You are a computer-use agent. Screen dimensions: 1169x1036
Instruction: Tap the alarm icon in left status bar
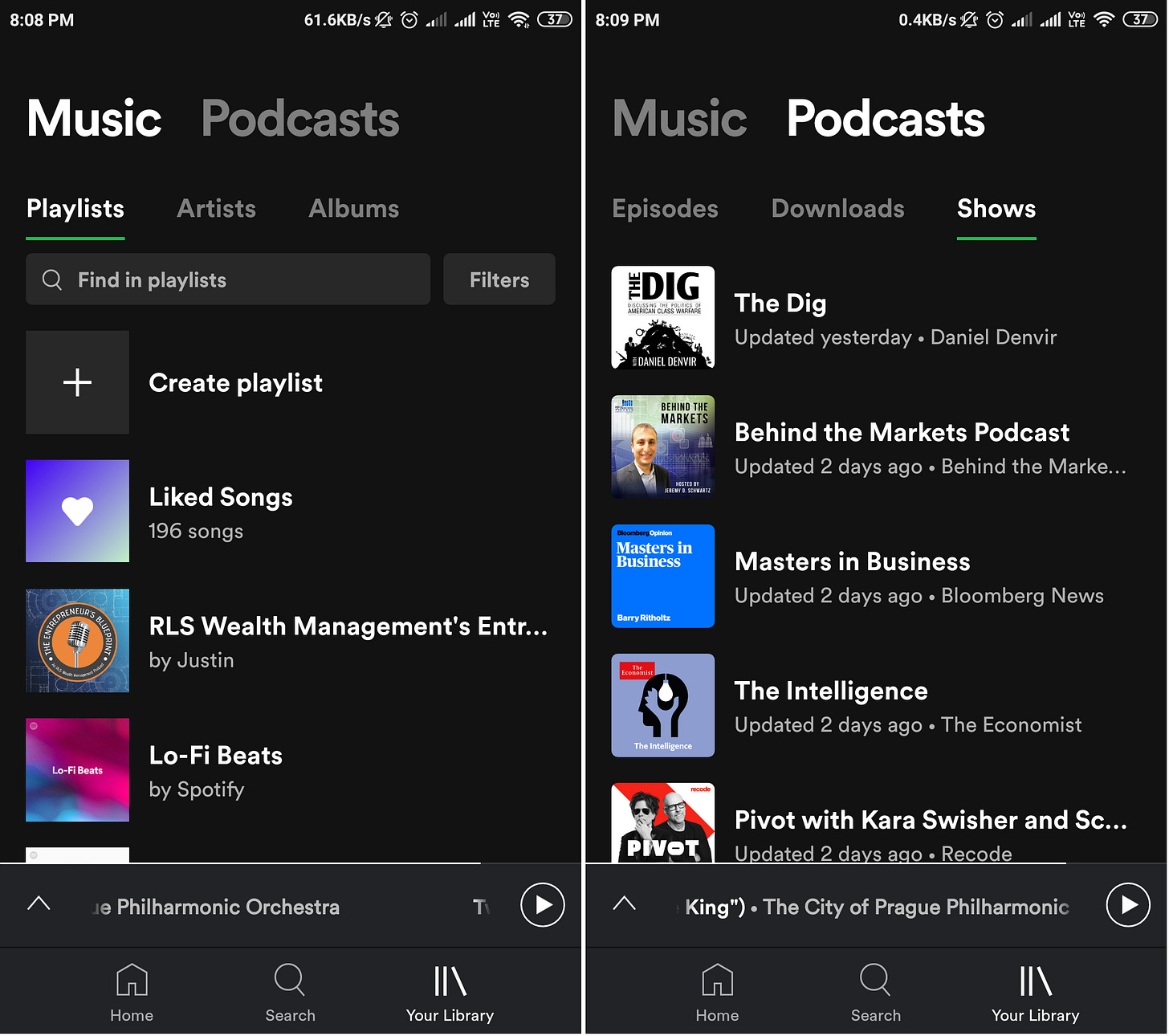click(x=409, y=19)
